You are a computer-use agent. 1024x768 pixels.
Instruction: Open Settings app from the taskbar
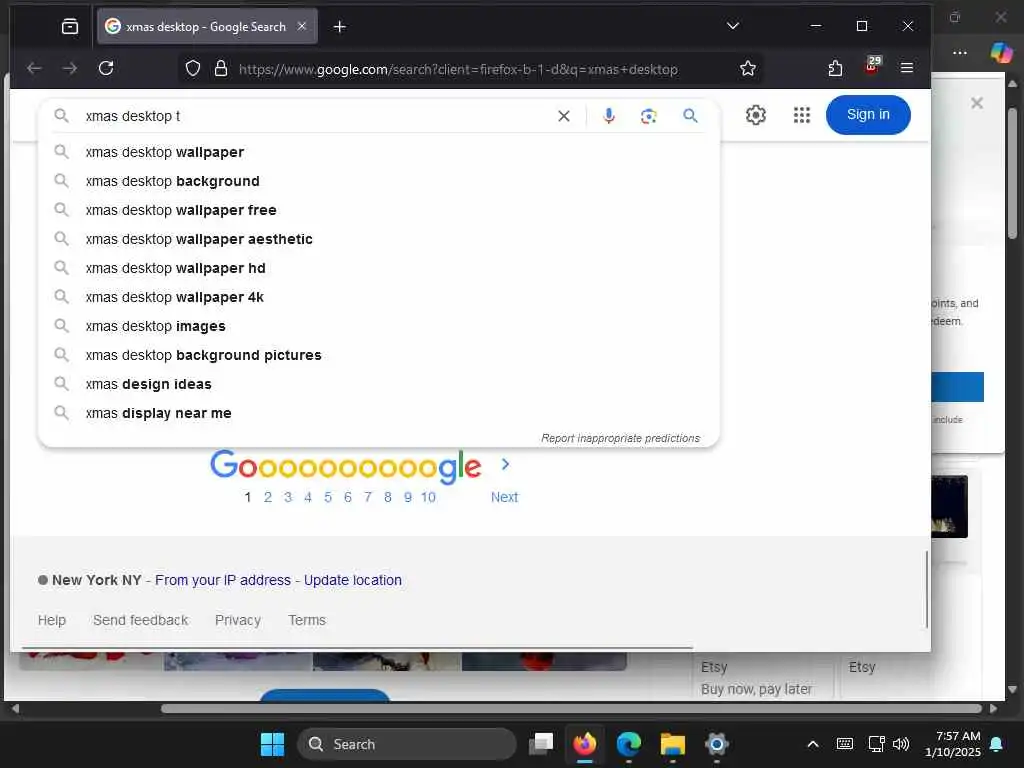716,744
